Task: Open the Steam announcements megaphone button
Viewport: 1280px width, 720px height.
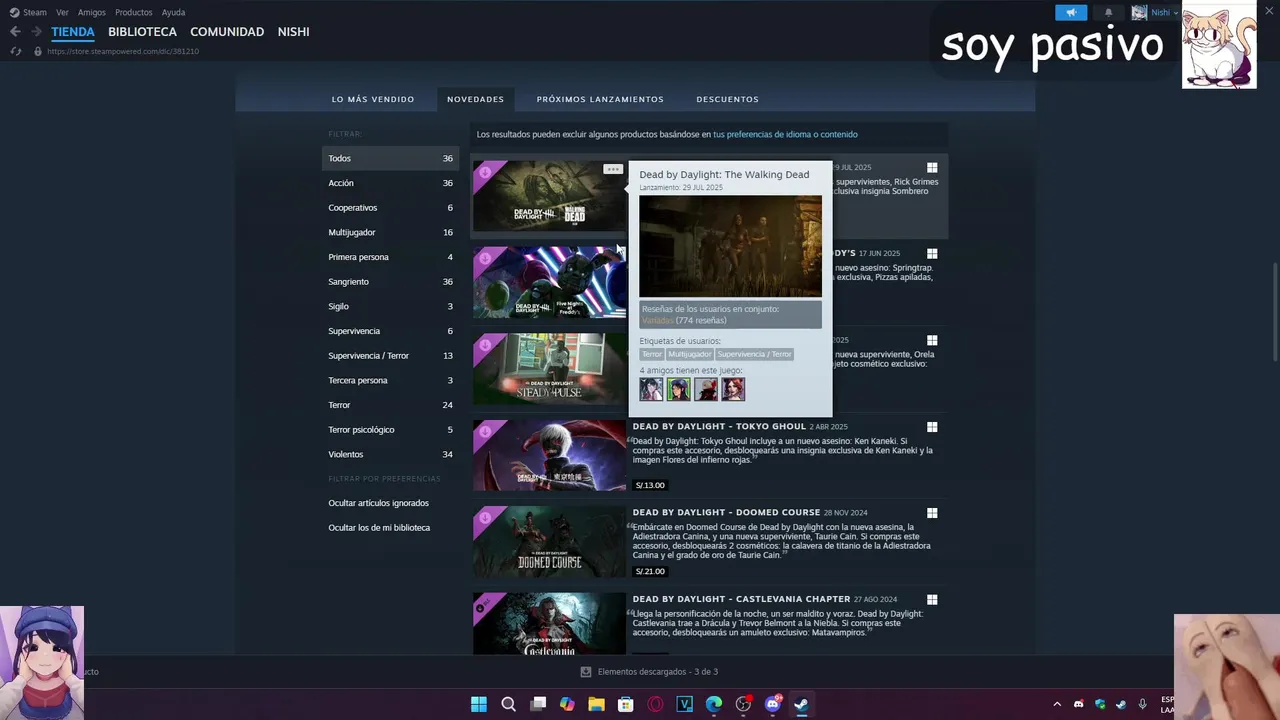Action: tap(1071, 12)
